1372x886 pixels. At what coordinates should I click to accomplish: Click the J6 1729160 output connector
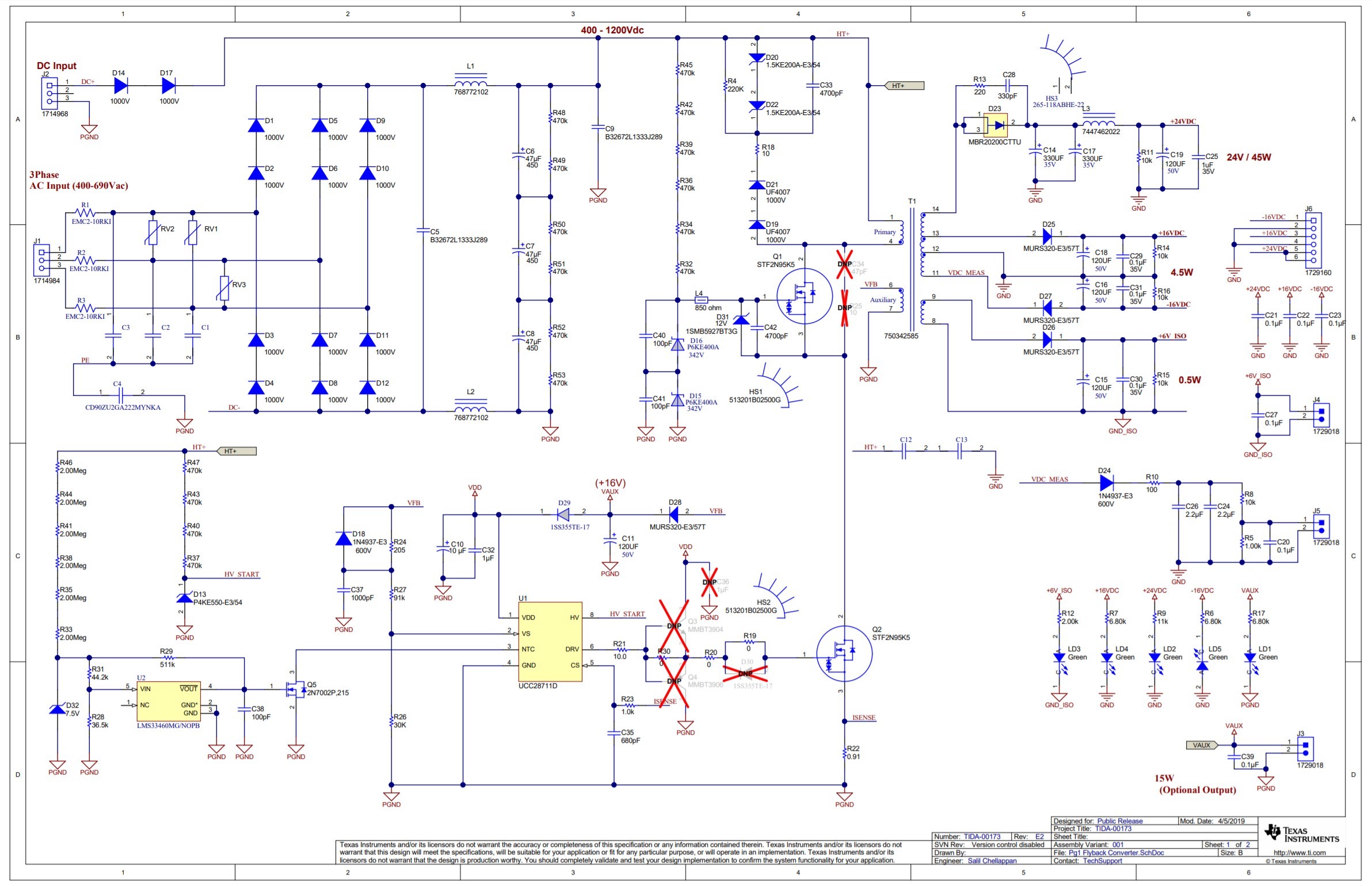click(x=1313, y=240)
